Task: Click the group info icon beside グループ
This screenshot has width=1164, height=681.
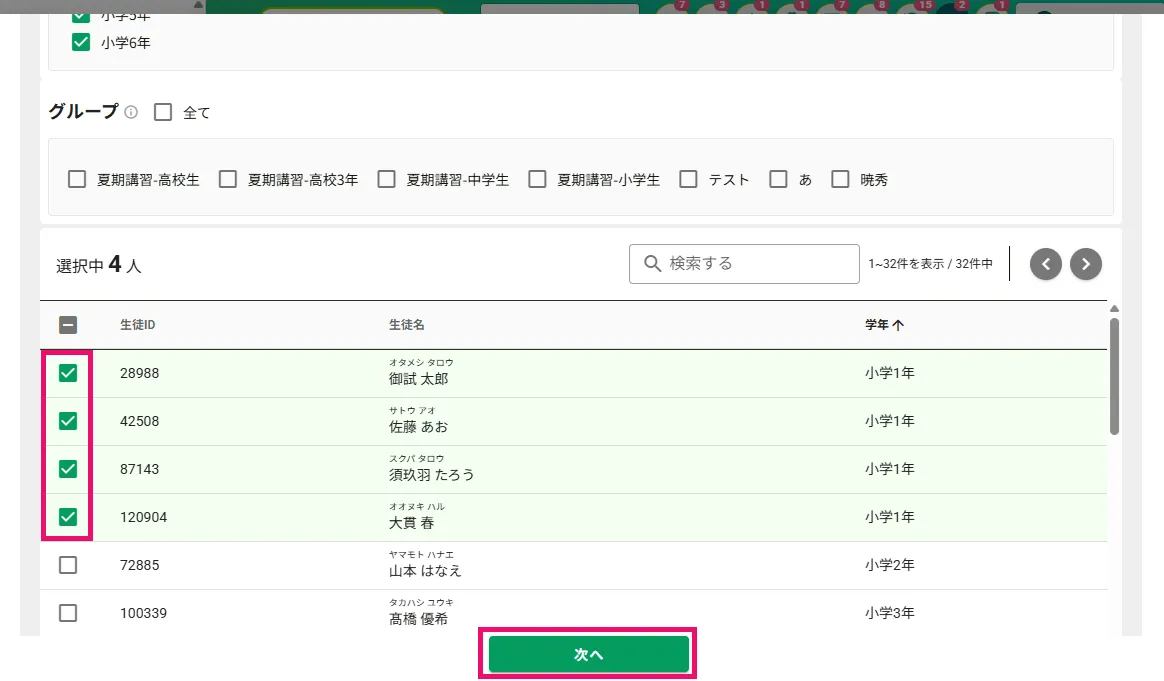Action: coord(131,112)
